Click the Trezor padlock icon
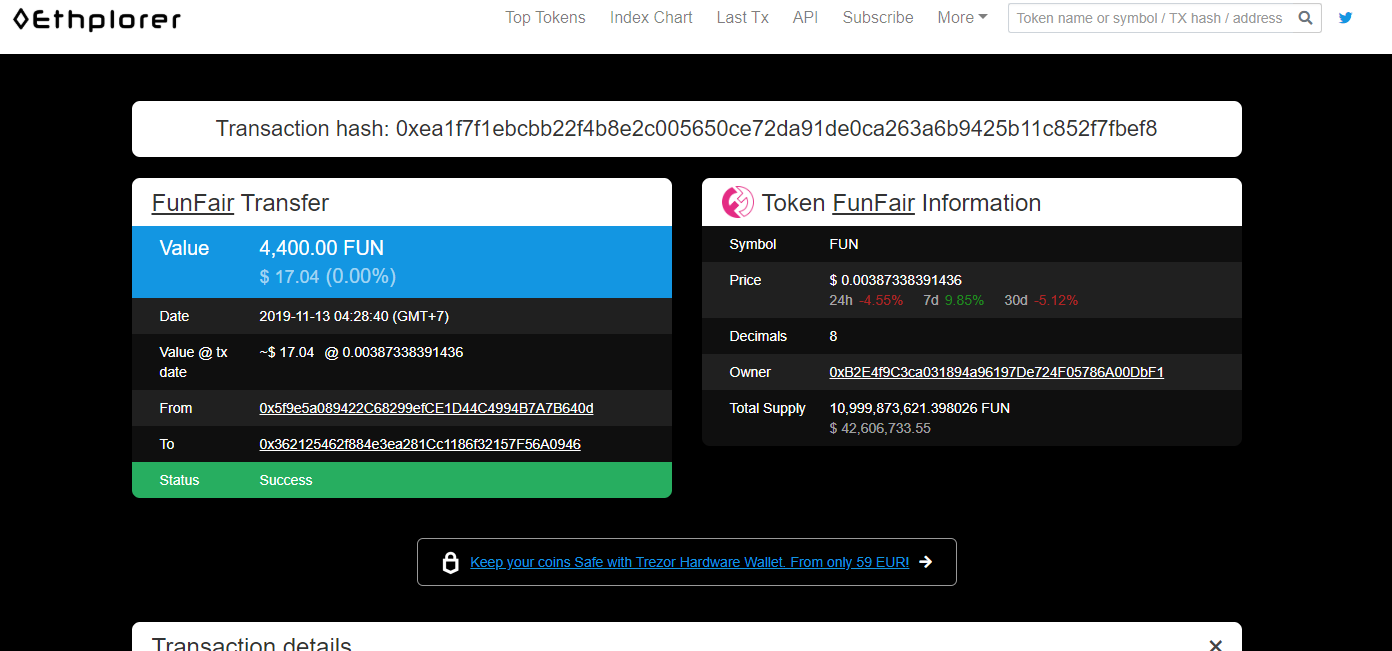1392x651 pixels. tap(451, 562)
